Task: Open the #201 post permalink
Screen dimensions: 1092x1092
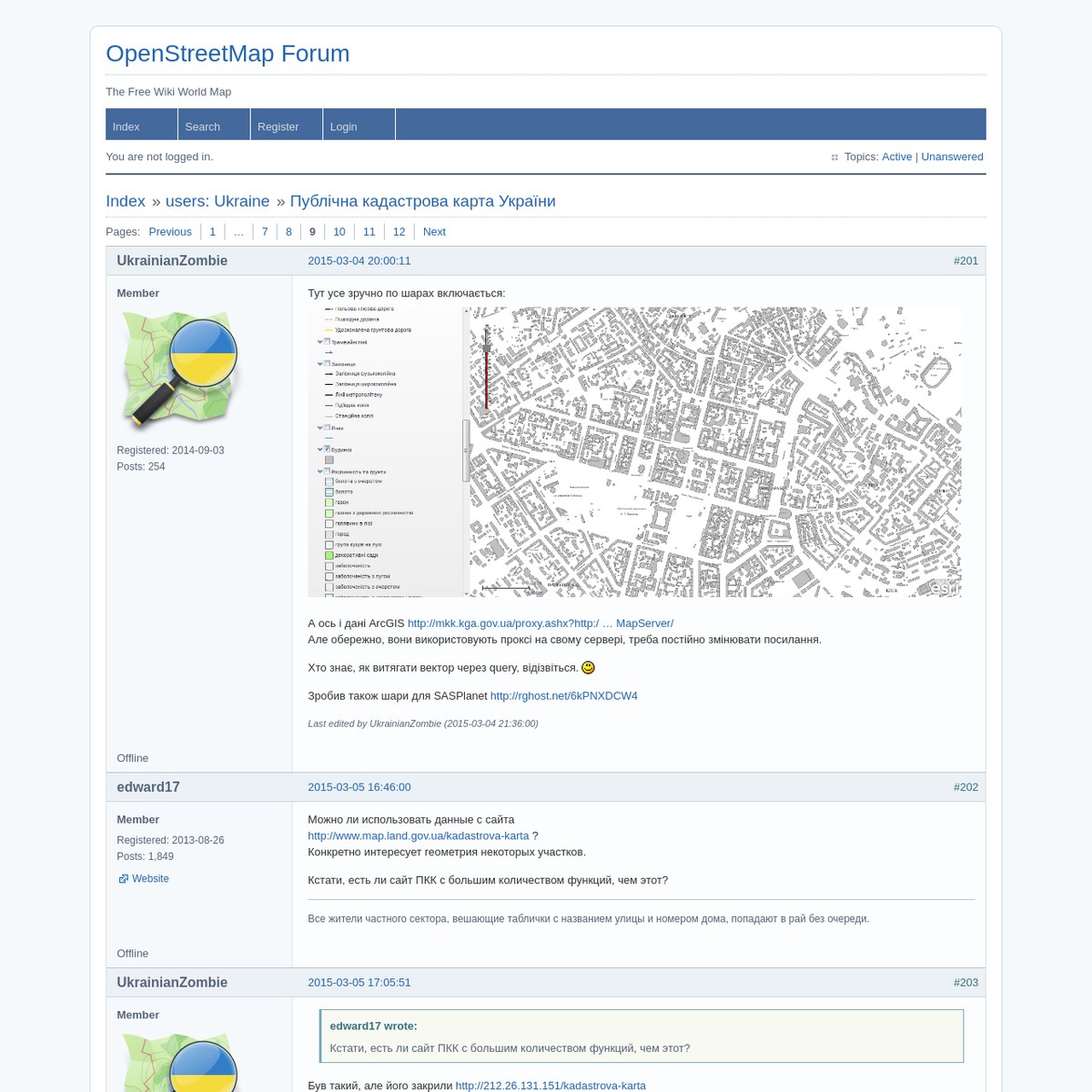Action: pos(966,261)
